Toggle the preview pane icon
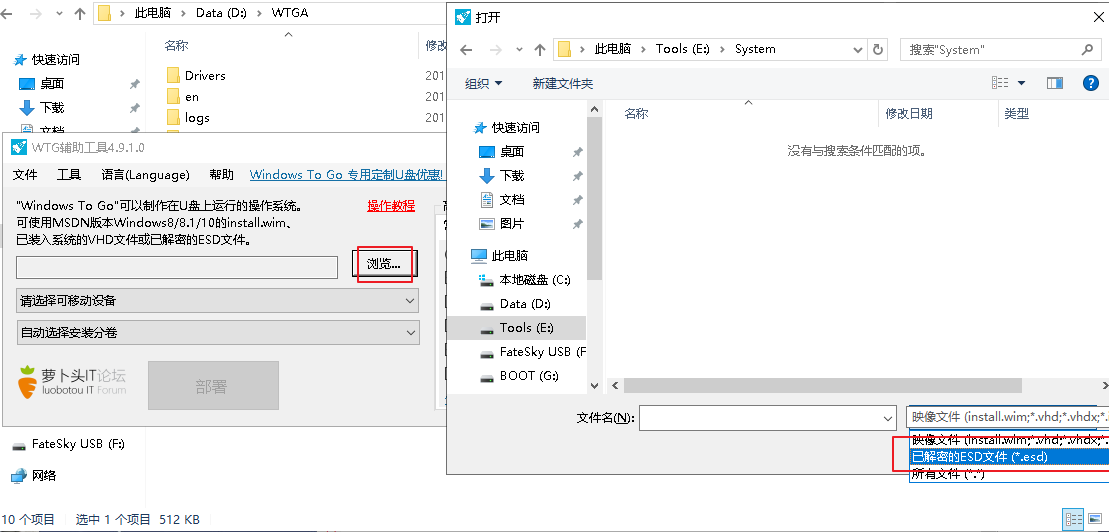The width and height of the screenshot is (1109, 532). [x=1054, y=83]
